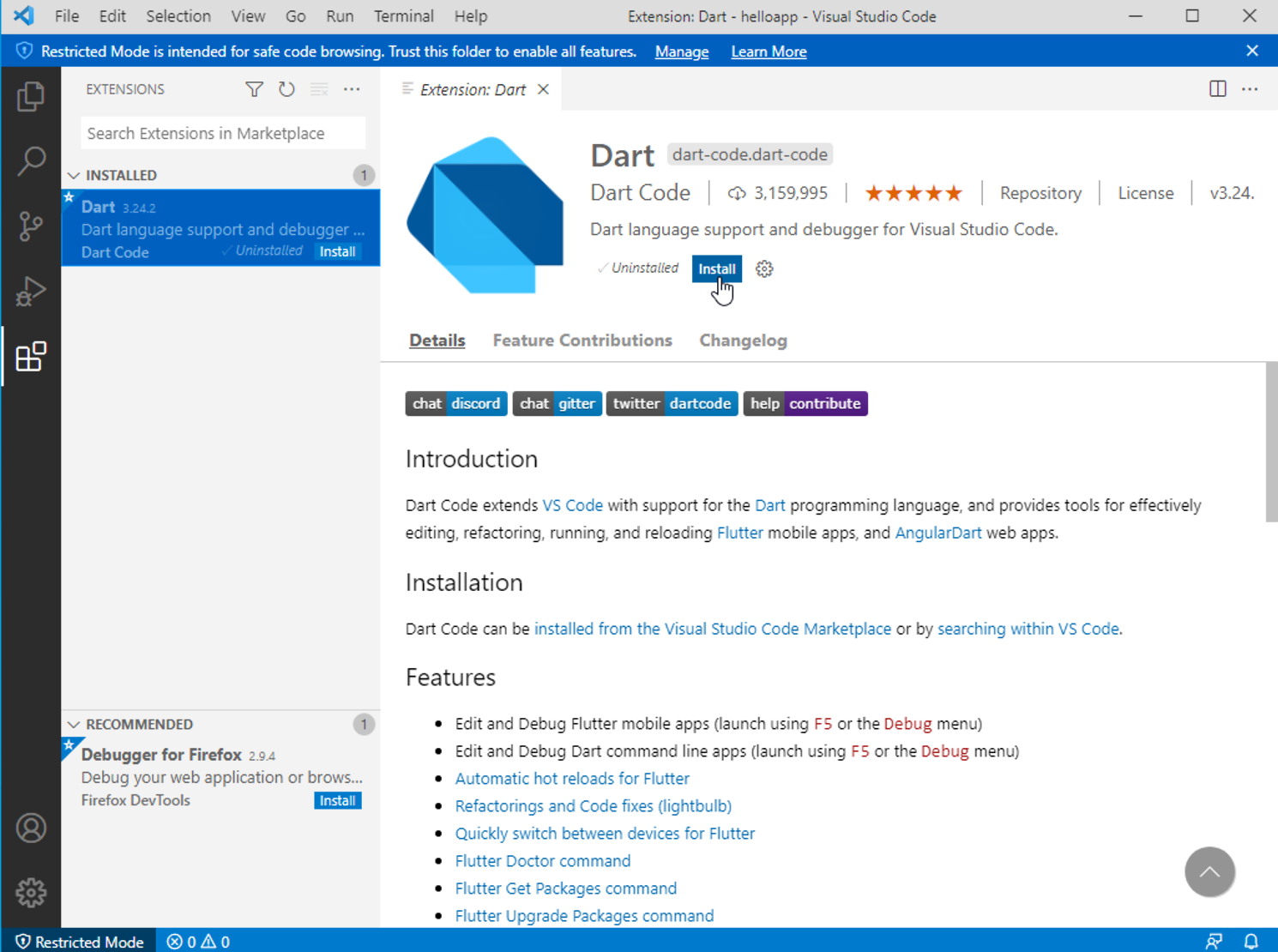
Task: Click Install on the Dart extension page
Action: coord(716,268)
